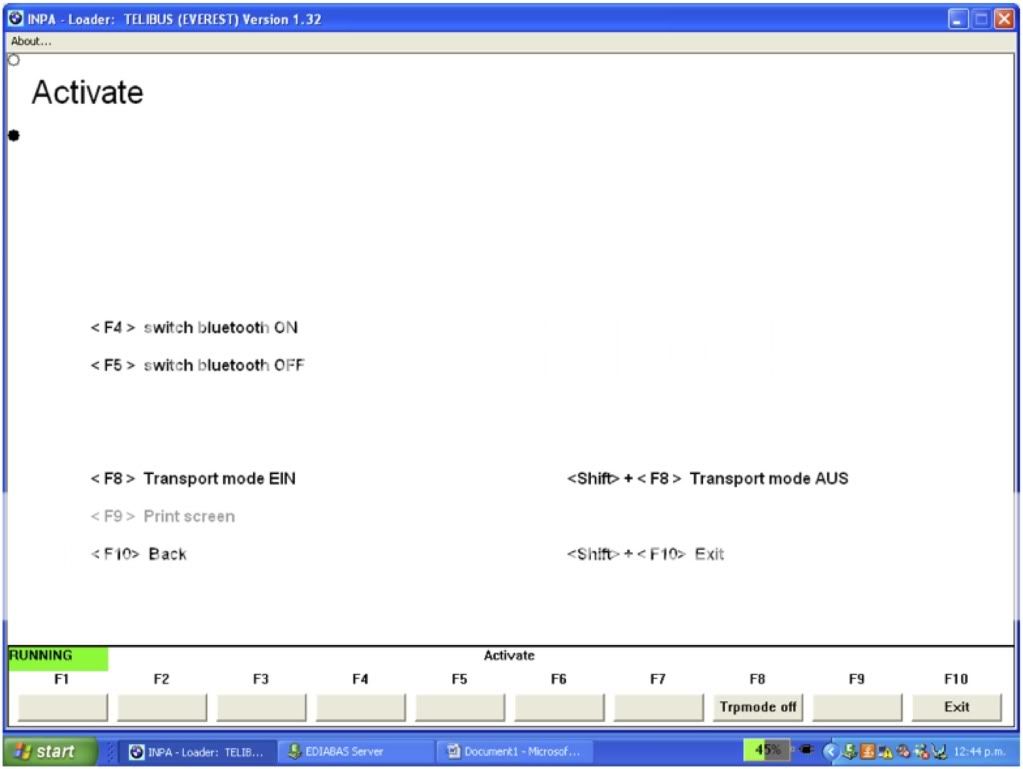Click the green Safely Remove Hardware tray icon
Screen dimensions: 1023x769
(849, 752)
